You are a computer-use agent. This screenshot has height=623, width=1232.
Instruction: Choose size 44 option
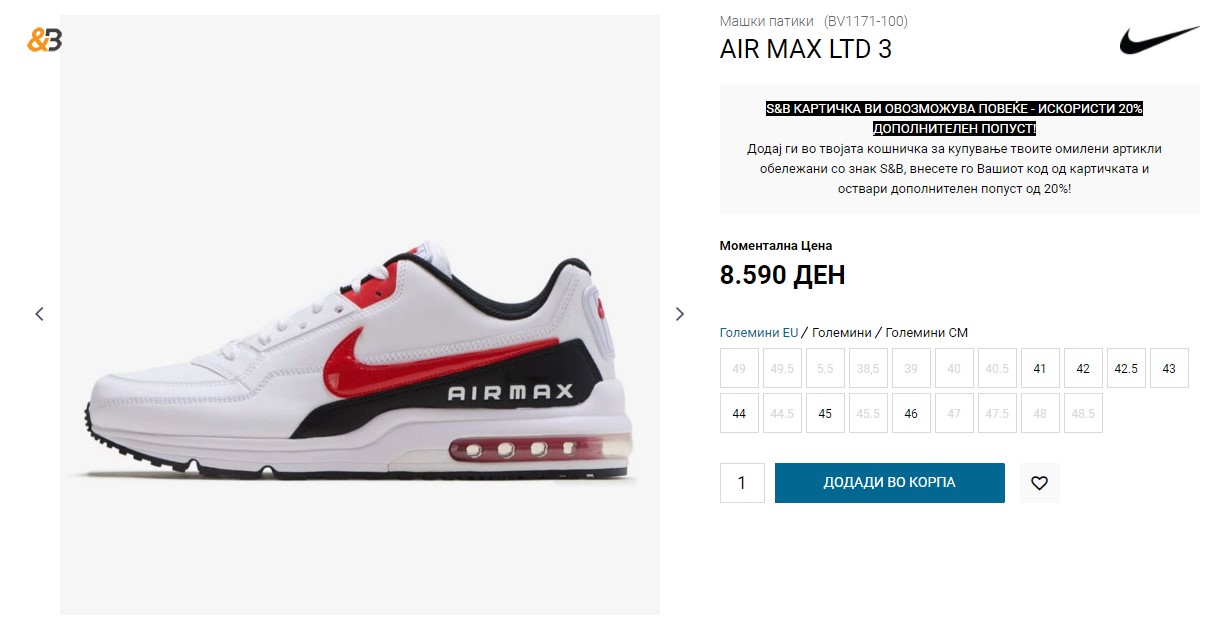tap(739, 413)
